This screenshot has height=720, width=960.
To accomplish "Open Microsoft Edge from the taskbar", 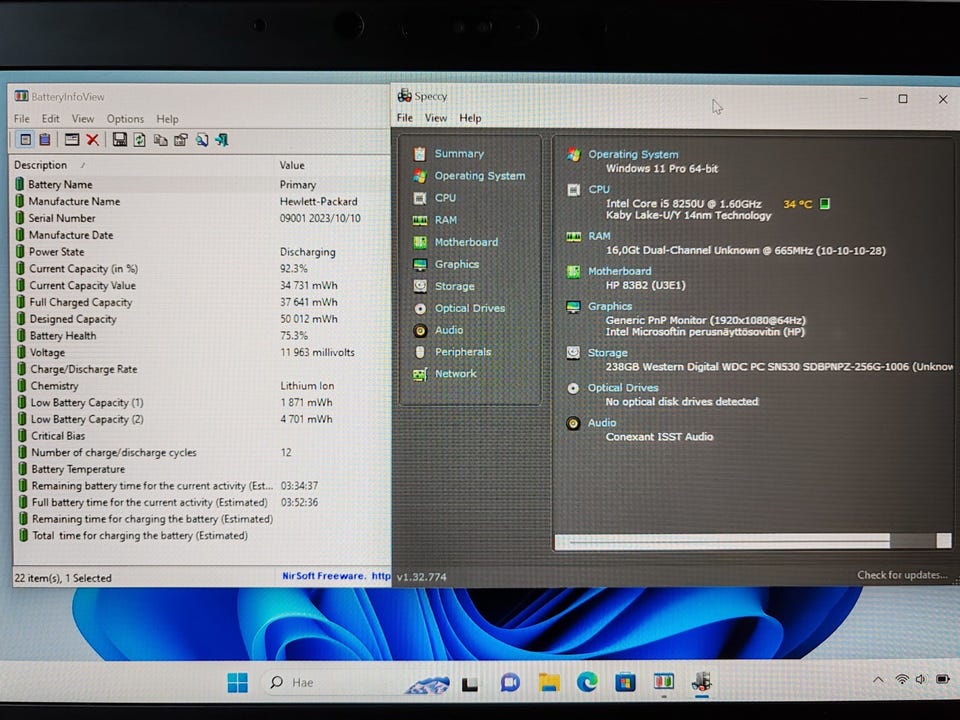I will tap(587, 682).
